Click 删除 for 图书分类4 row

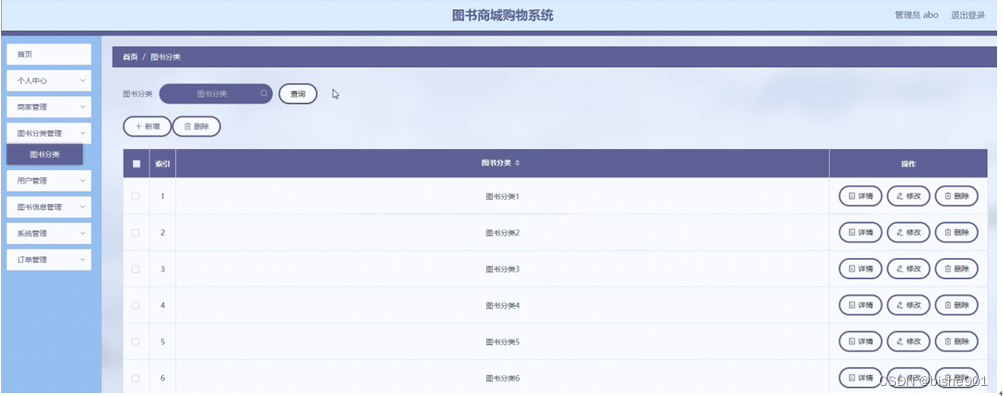point(956,306)
